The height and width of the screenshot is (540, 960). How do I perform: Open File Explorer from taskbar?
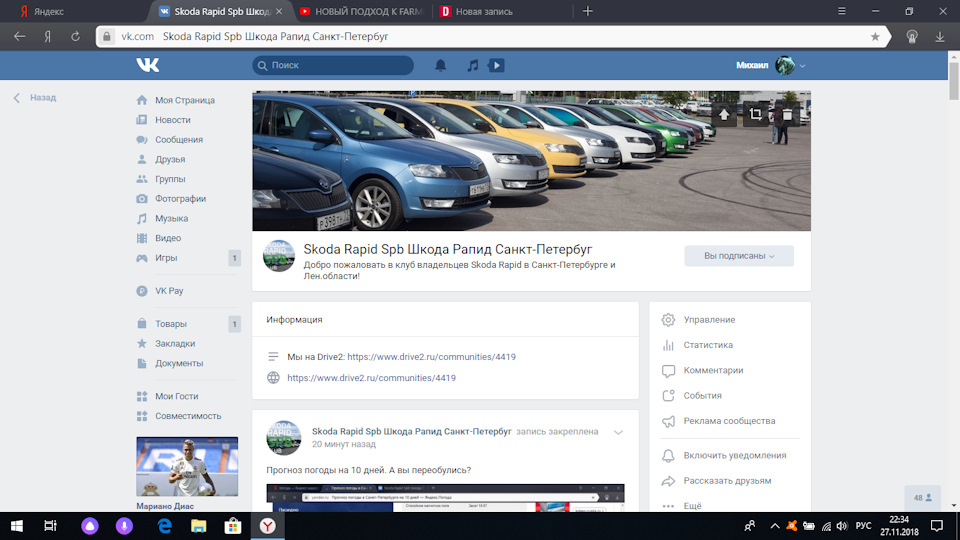tap(198, 526)
